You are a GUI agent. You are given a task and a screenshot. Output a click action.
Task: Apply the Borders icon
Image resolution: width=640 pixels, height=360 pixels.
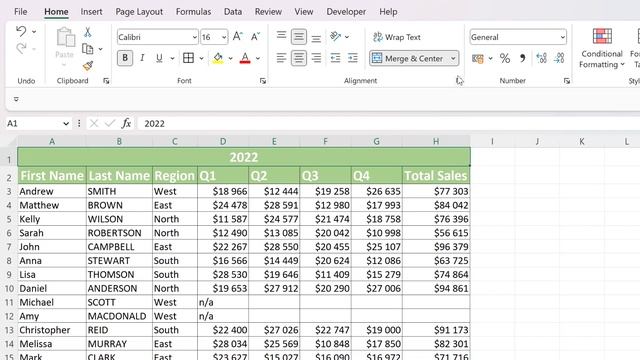click(x=189, y=58)
